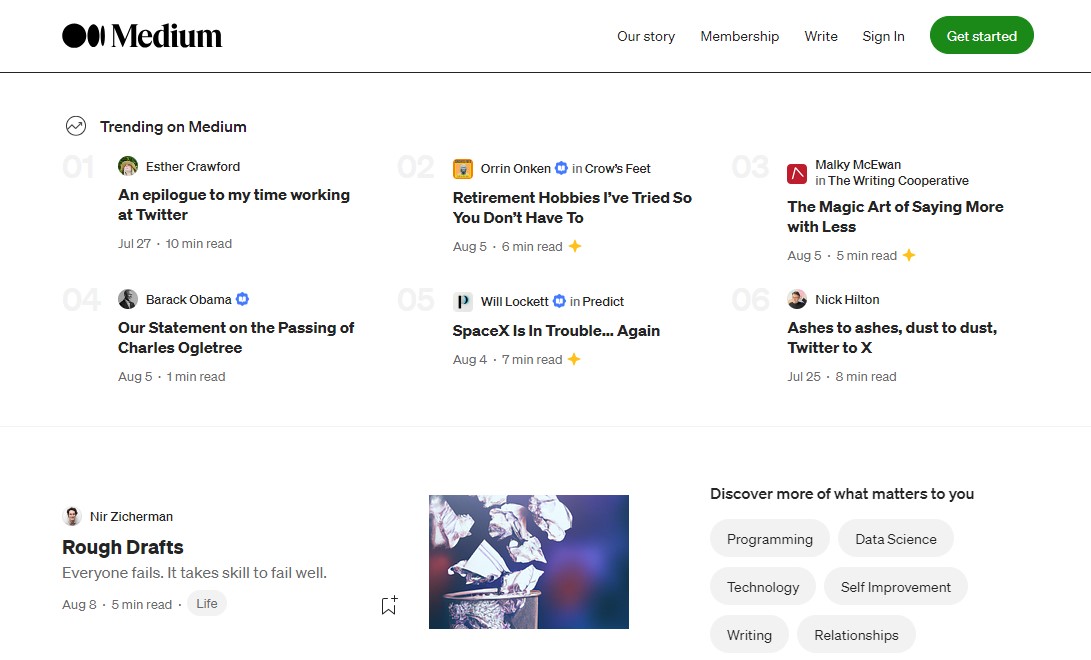The width and height of the screenshot is (1091, 660).
Task: Click author name Barack Obama
Action: [189, 299]
